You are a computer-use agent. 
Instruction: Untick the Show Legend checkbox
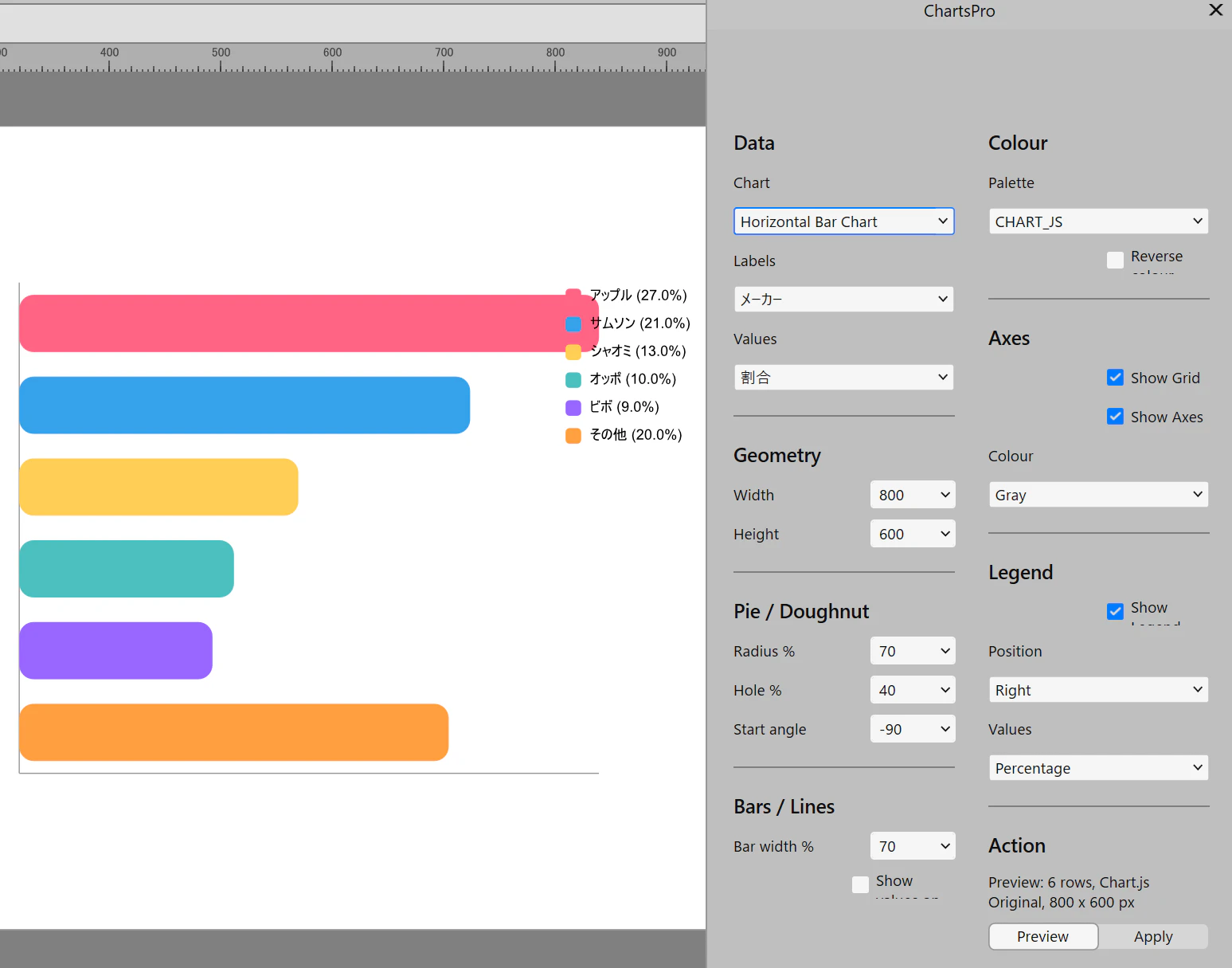[x=1115, y=611]
